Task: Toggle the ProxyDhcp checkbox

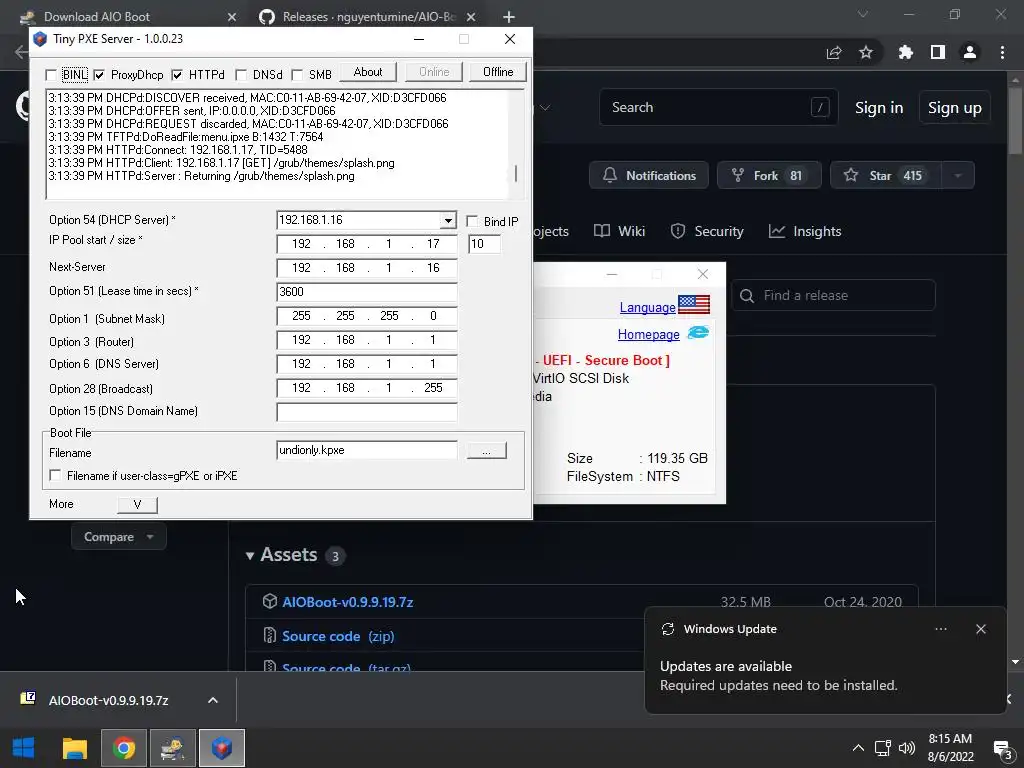Action: pos(99,75)
